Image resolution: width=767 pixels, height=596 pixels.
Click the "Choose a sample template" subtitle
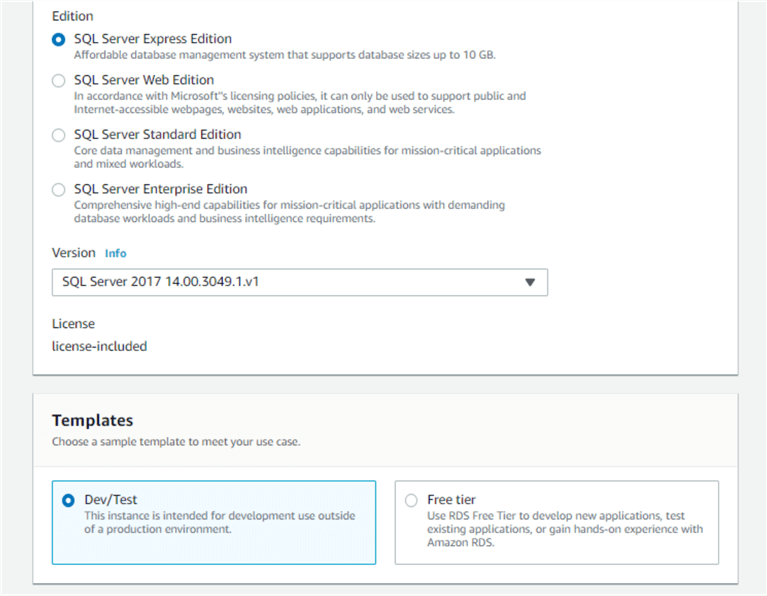[x=176, y=441]
